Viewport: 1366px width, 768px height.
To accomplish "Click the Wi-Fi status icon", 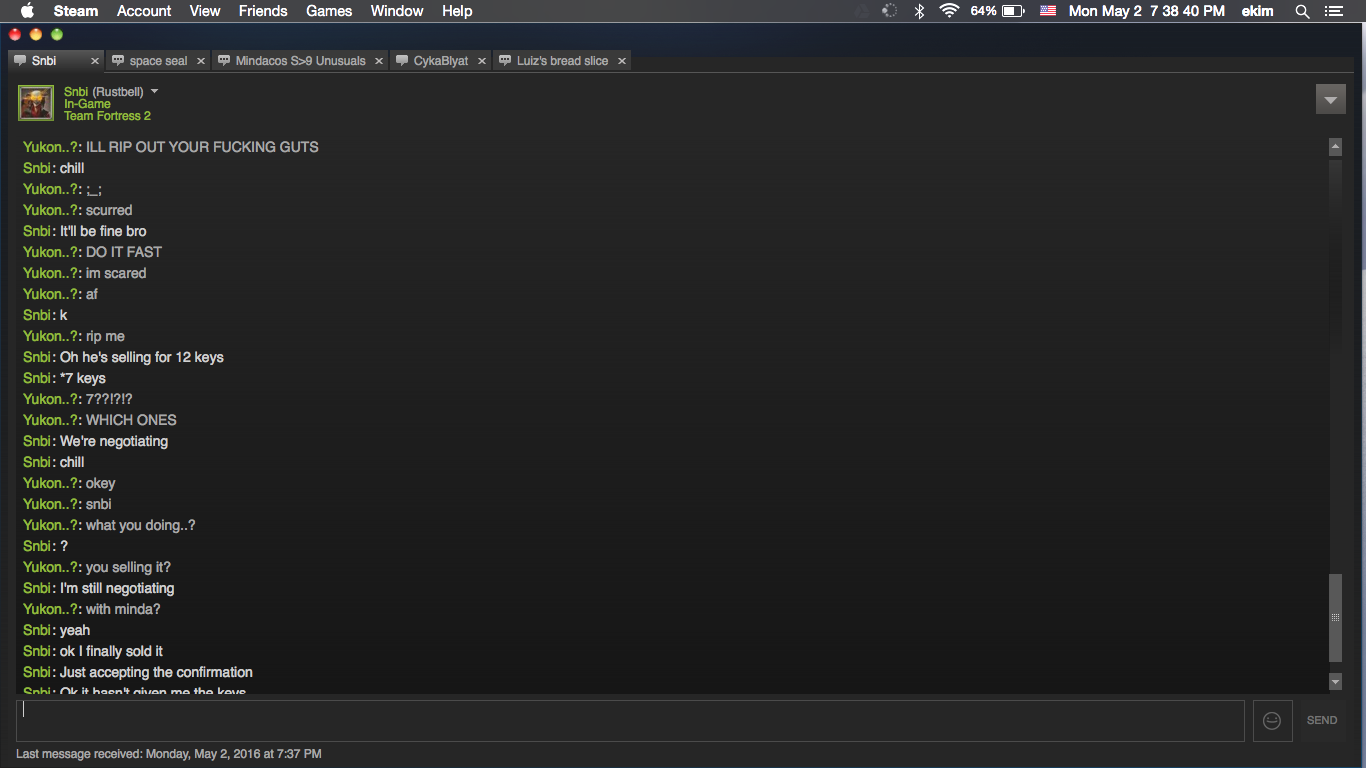I will (x=949, y=11).
